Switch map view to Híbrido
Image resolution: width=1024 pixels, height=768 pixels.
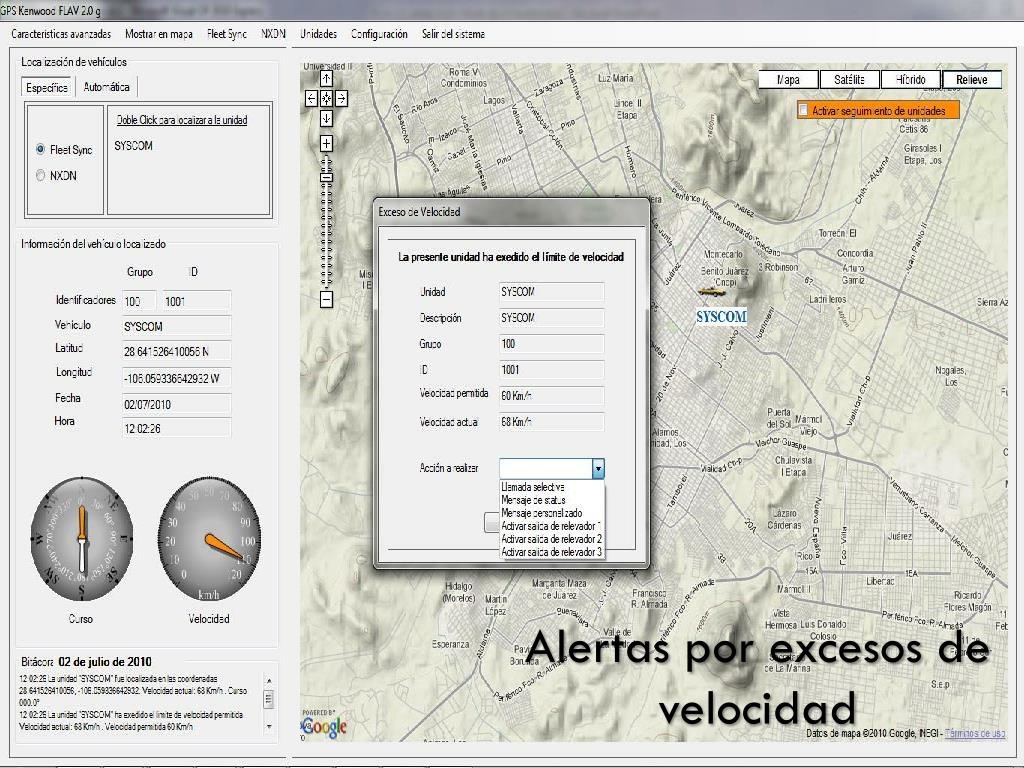[x=911, y=80]
